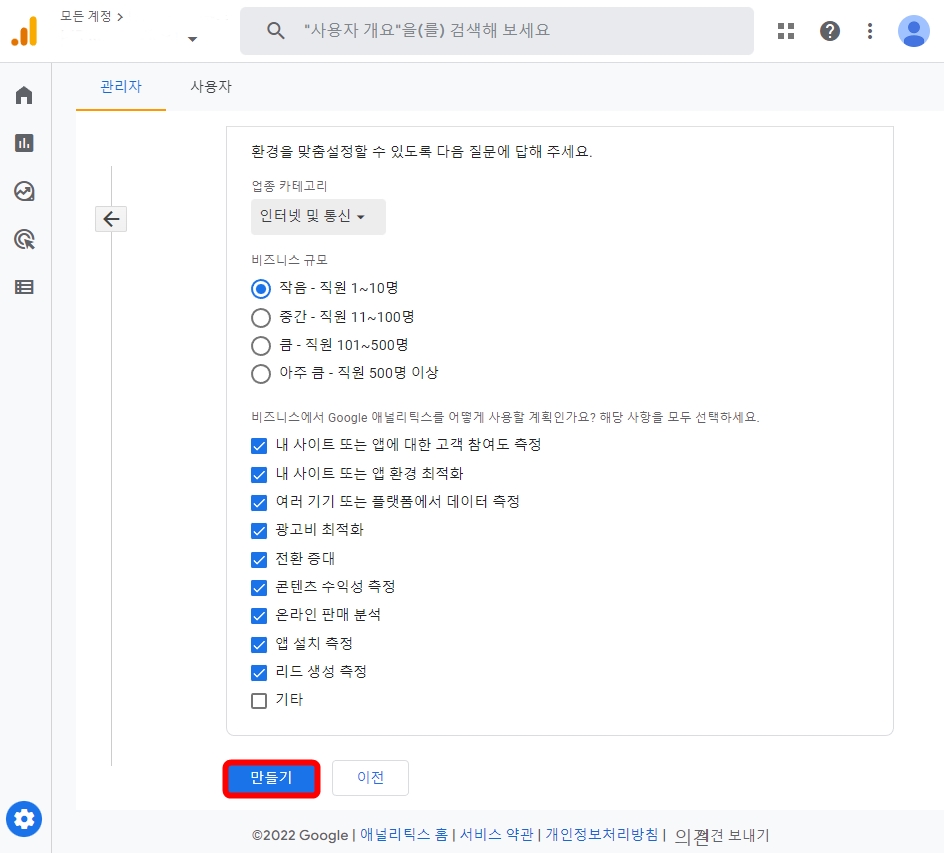Open the account switcher dropdown arrow
The width and height of the screenshot is (944, 853).
point(191,38)
